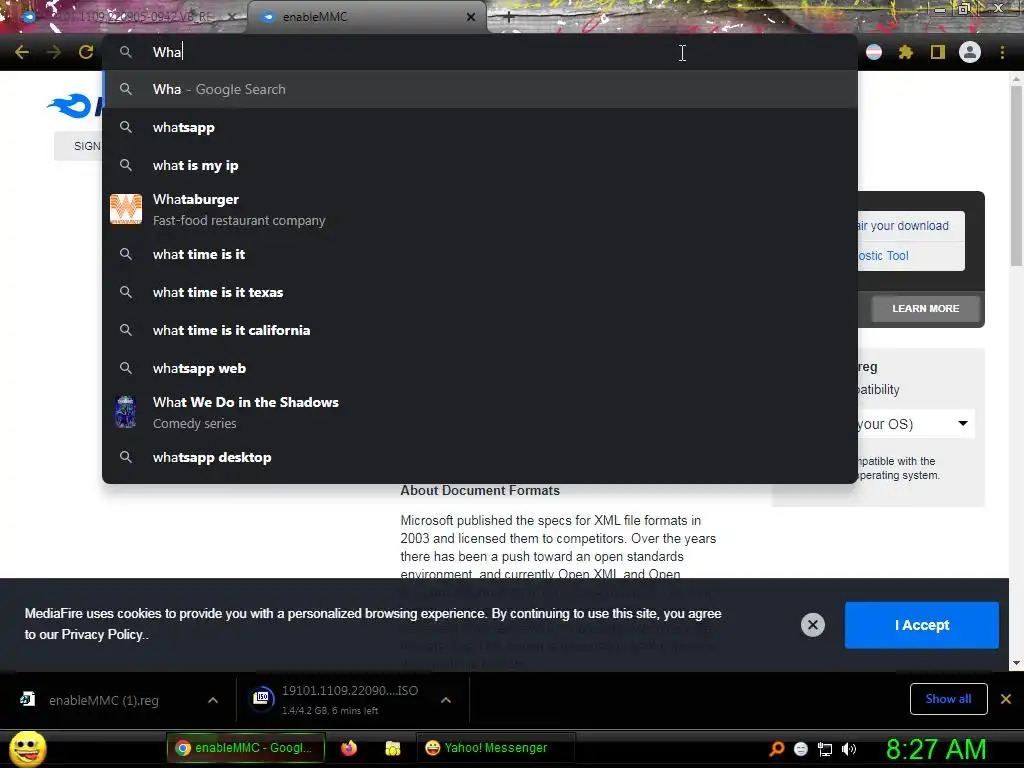
Task: Switch to the enableMMC tab
Action: click(x=366, y=17)
